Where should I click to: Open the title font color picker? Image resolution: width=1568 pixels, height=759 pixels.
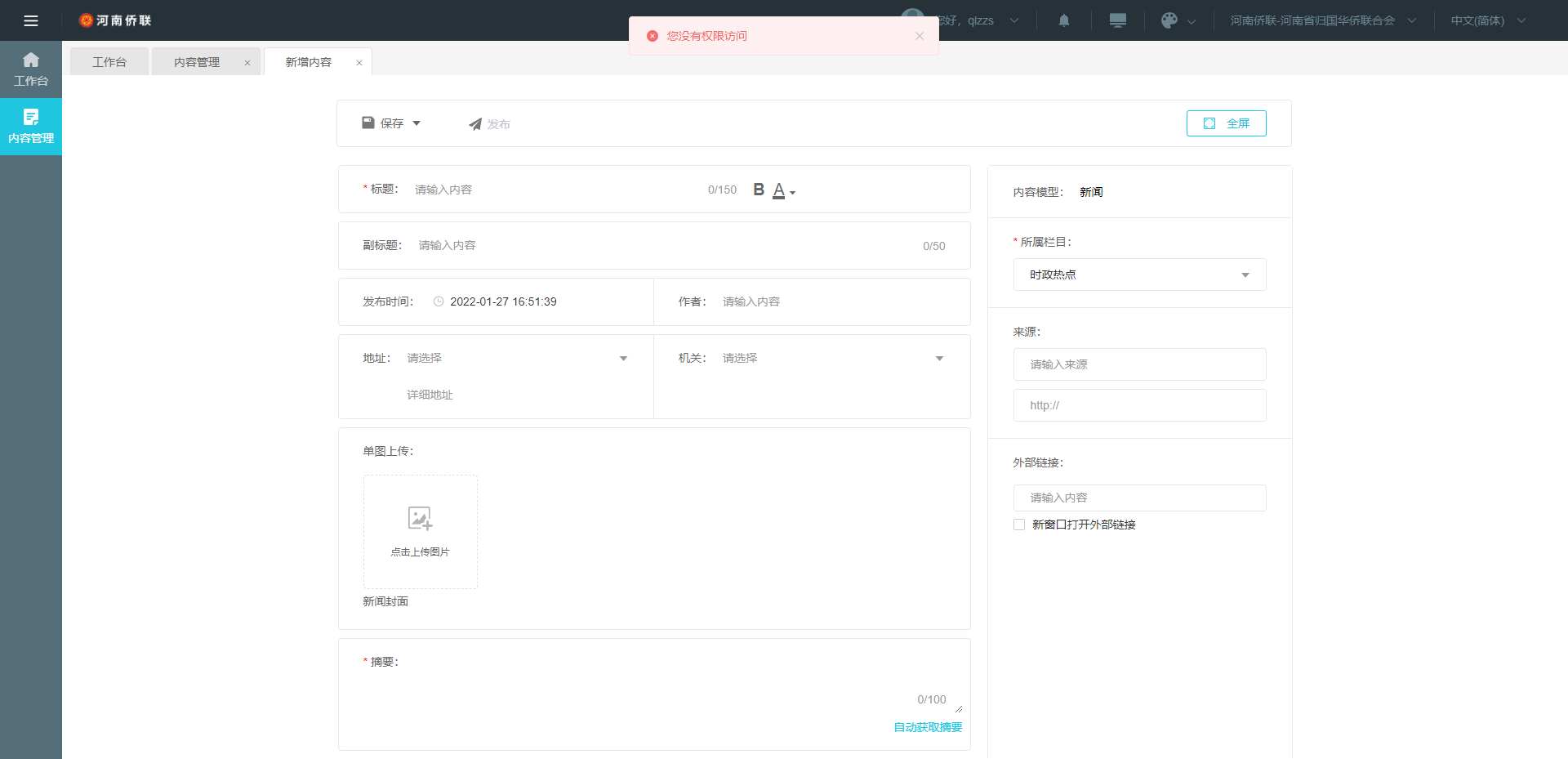784,190
